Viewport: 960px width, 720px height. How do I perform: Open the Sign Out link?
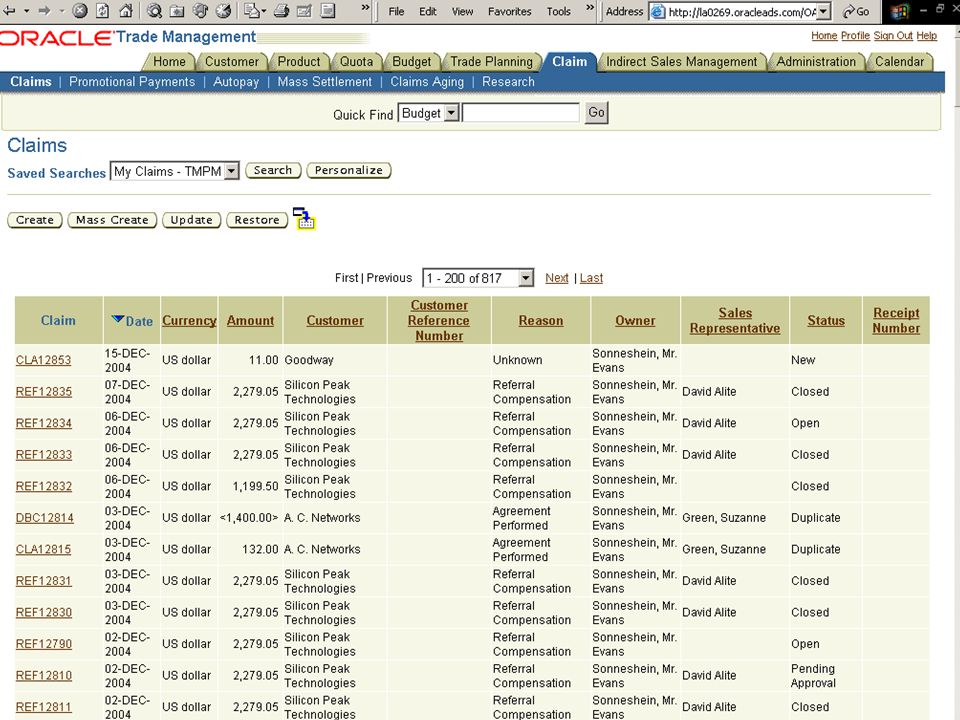click(893, 36)
